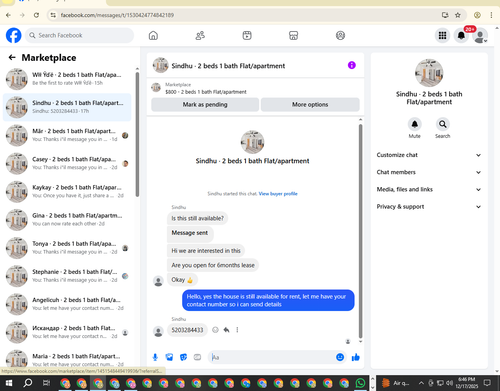Screen dimensions: 500x391
Task: Expand Customize chat section
Action: pos(429,155)
